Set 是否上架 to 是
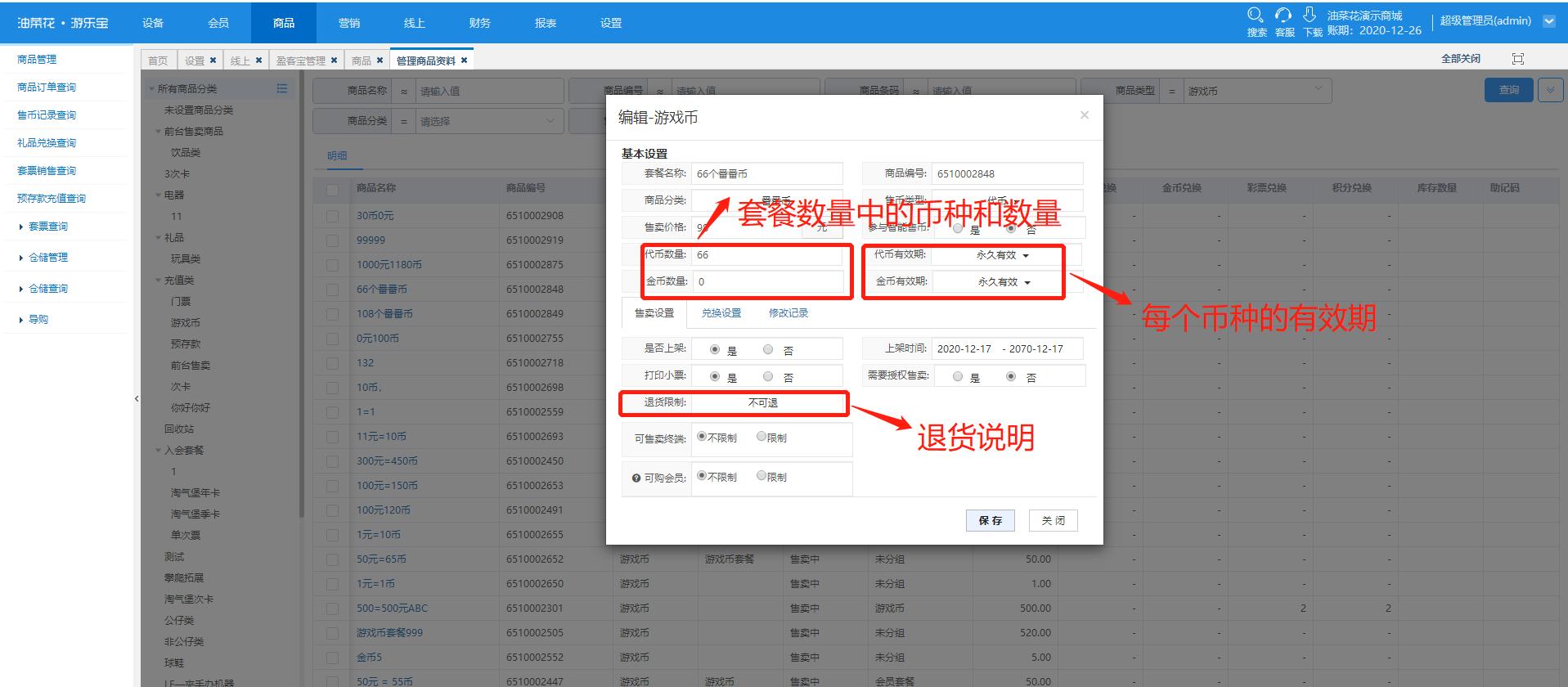Image resolution: width=1568 pixels, height=687 pixels. point(715,349)
